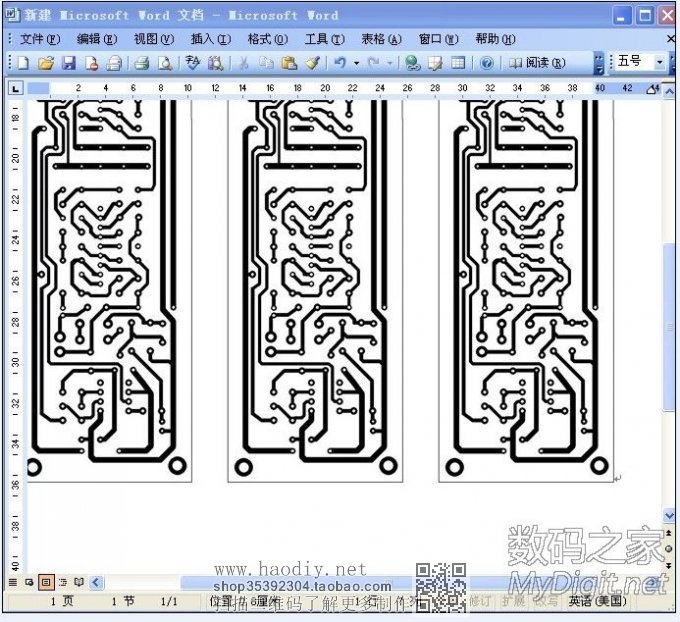
Task: Open the 文件(F) menu
Action: 40,39
